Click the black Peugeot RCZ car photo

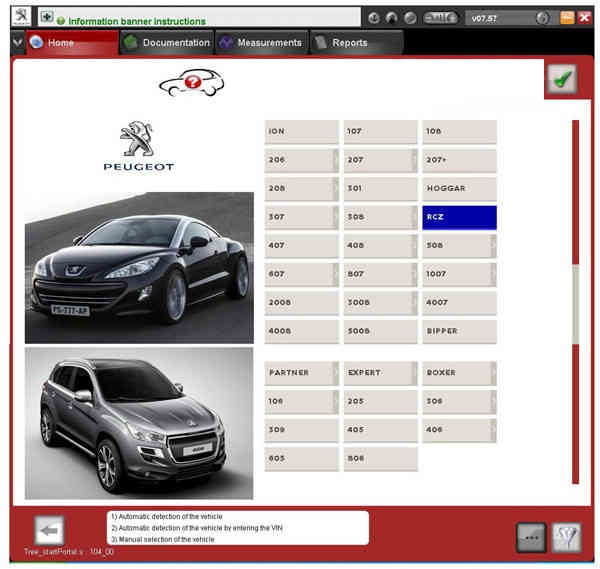[139, 268]
